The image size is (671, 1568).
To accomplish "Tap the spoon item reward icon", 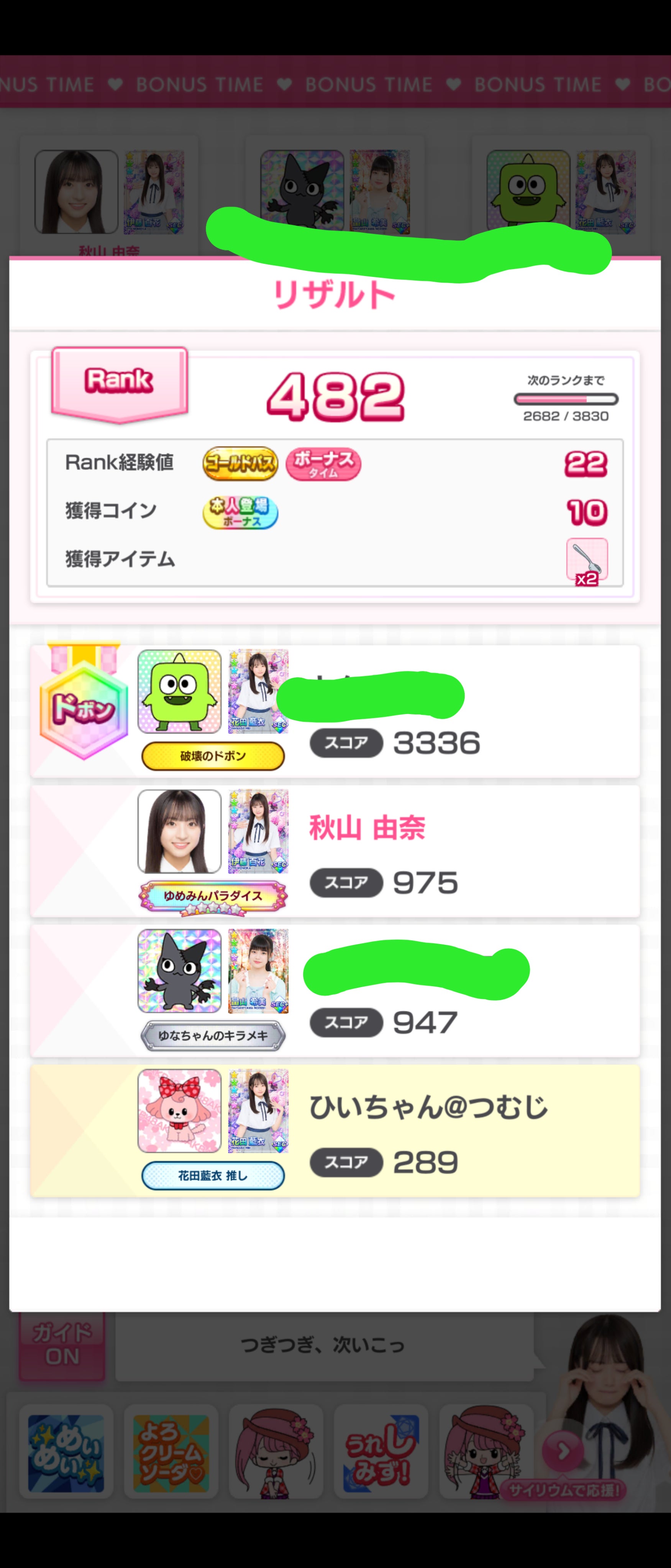I will pos(587,561).
